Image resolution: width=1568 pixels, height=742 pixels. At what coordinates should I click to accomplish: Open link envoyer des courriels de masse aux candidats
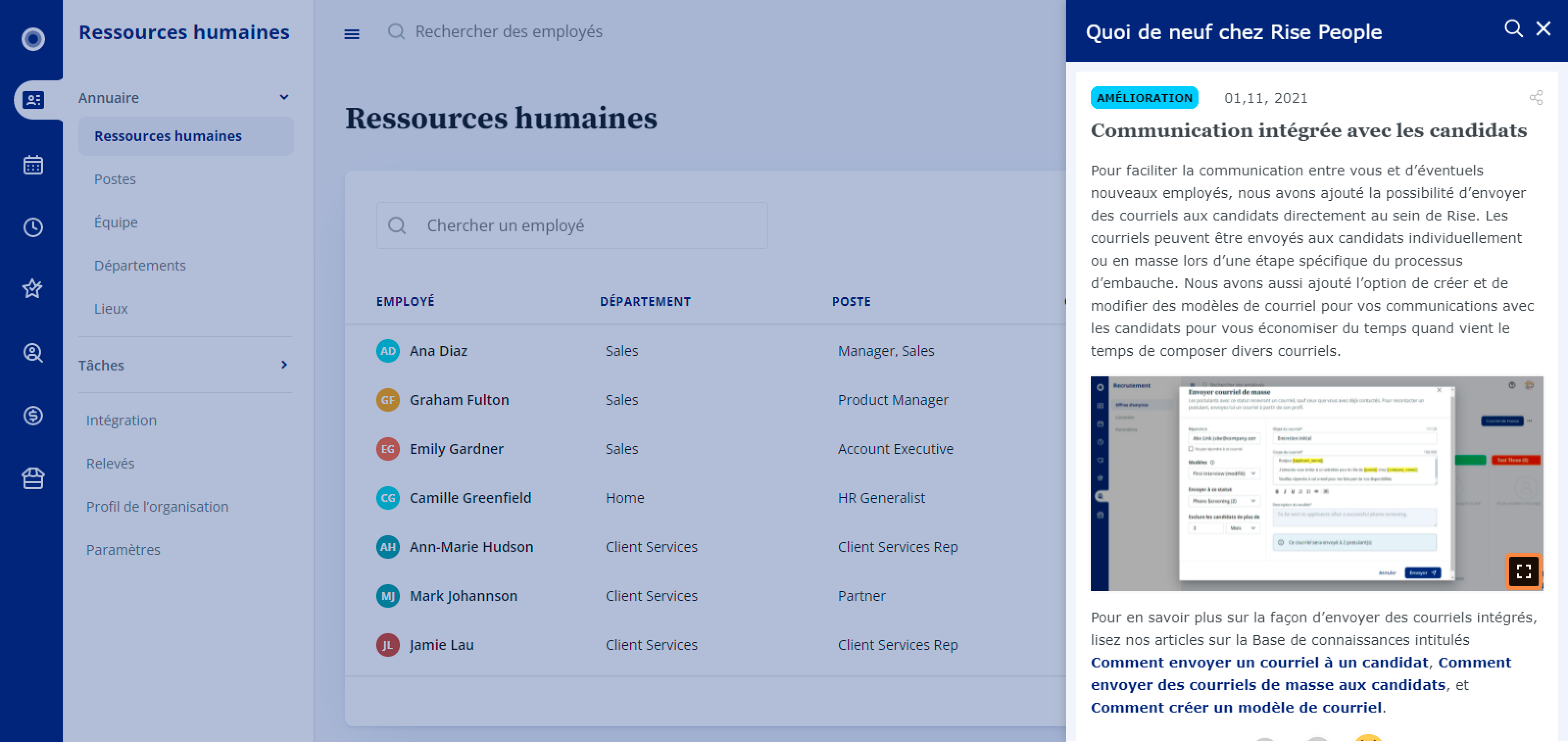[1268, 685]
